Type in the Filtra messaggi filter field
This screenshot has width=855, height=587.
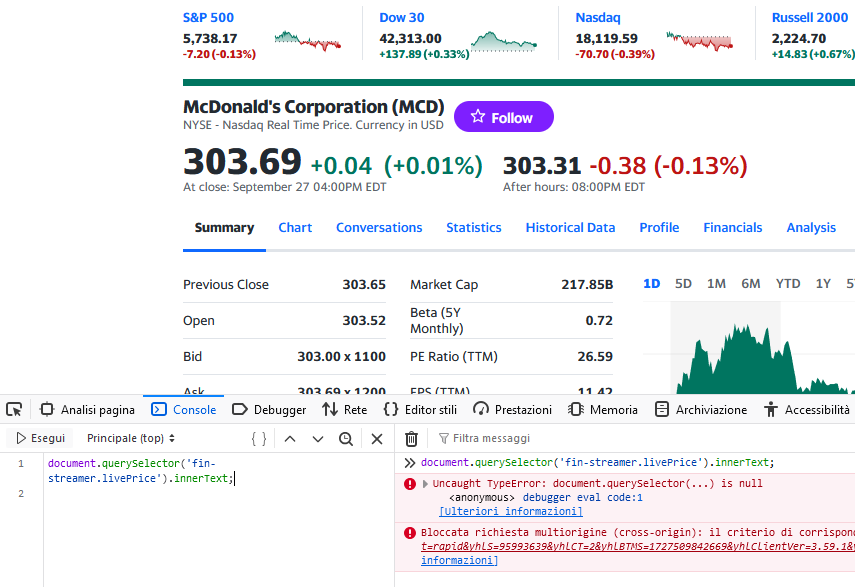[520, 438]
